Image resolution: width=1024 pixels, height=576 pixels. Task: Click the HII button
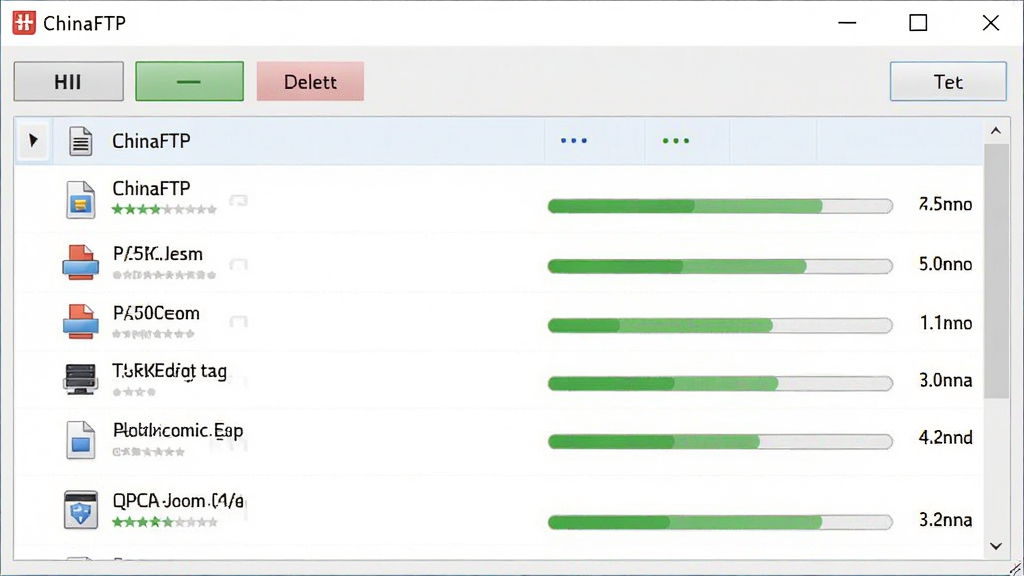(69, 82)
